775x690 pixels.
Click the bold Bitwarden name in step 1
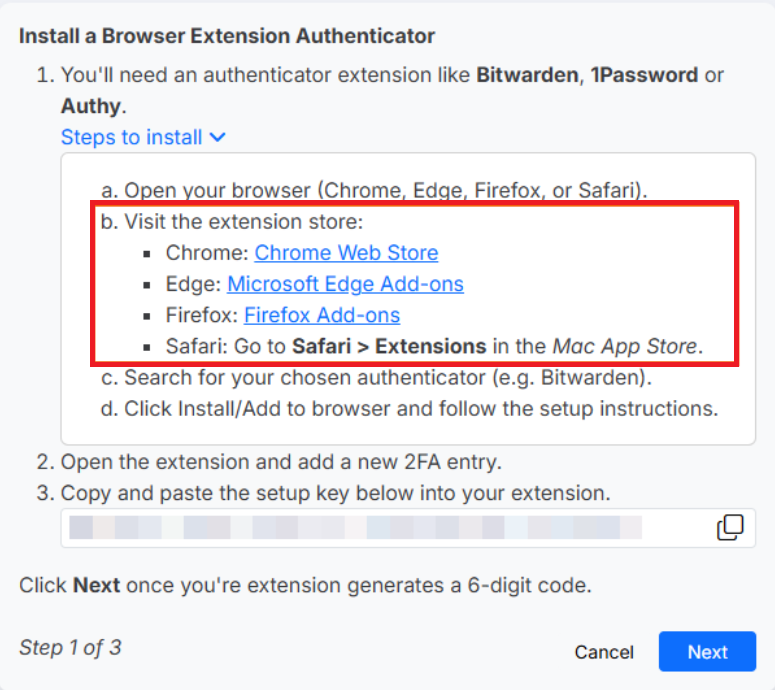tap(527, 75)
